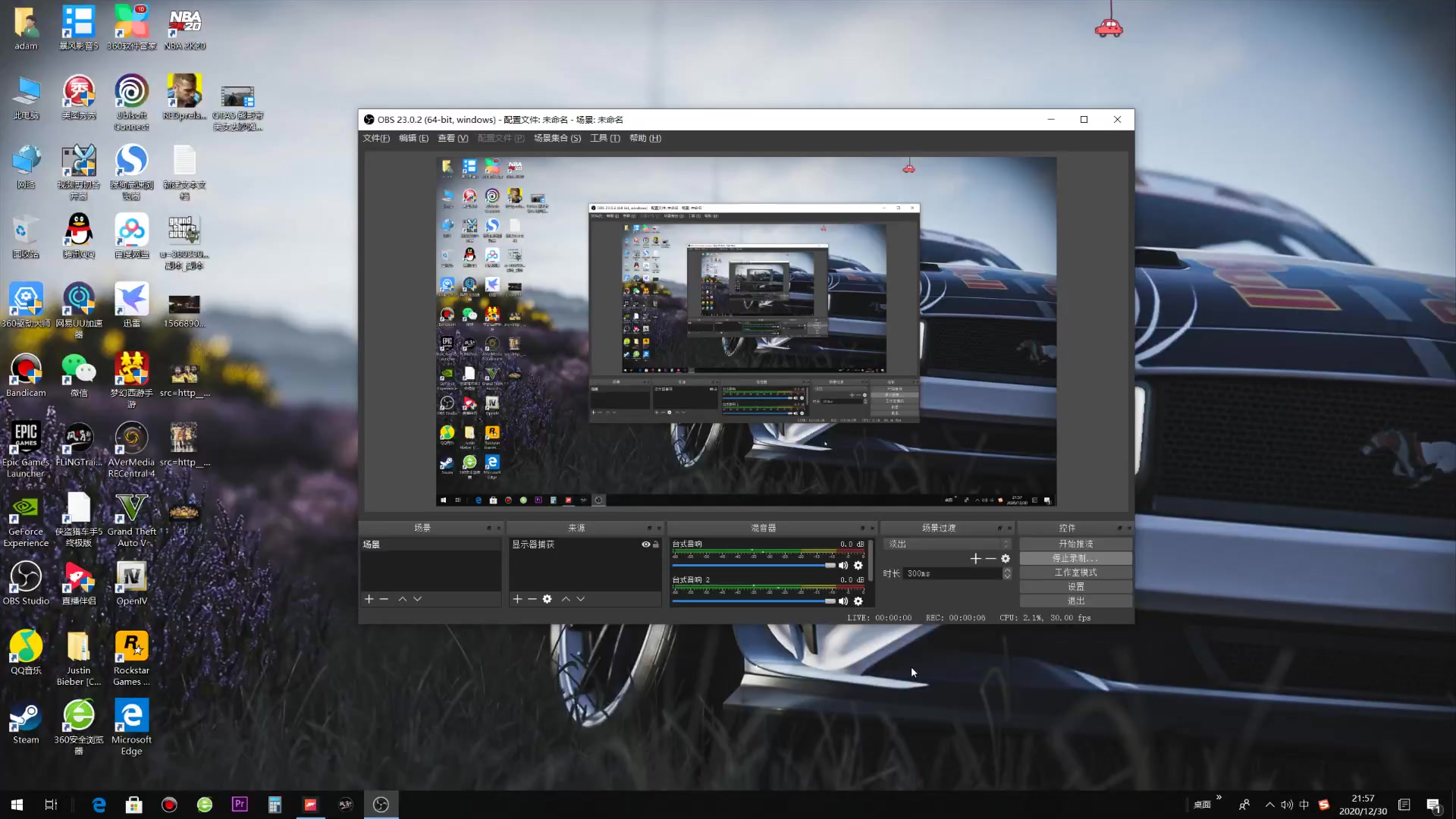
Task: Click the 停止录制 stop recording button
Action: (1076, 559)
